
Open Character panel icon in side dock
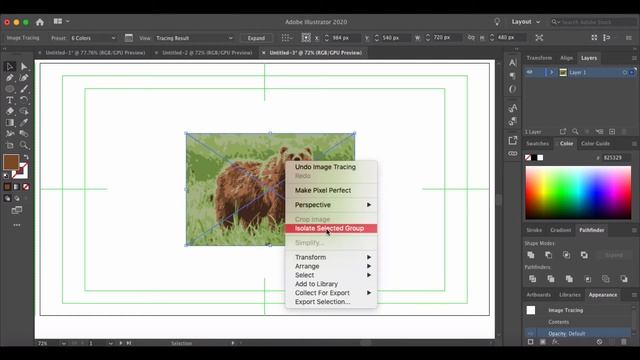tap(513, 62)
